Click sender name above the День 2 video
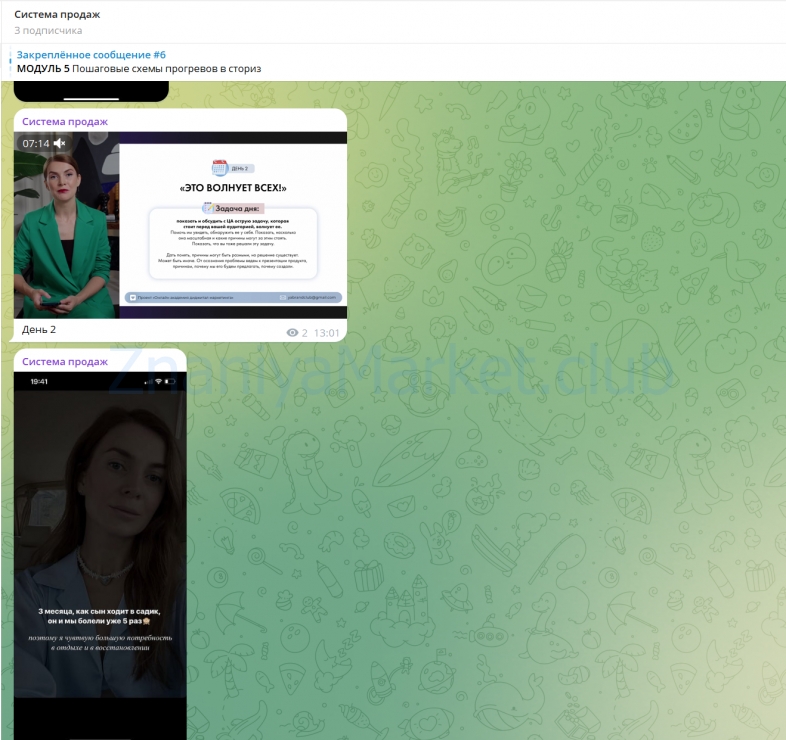786x740 pixels. [x=65, y=121]
